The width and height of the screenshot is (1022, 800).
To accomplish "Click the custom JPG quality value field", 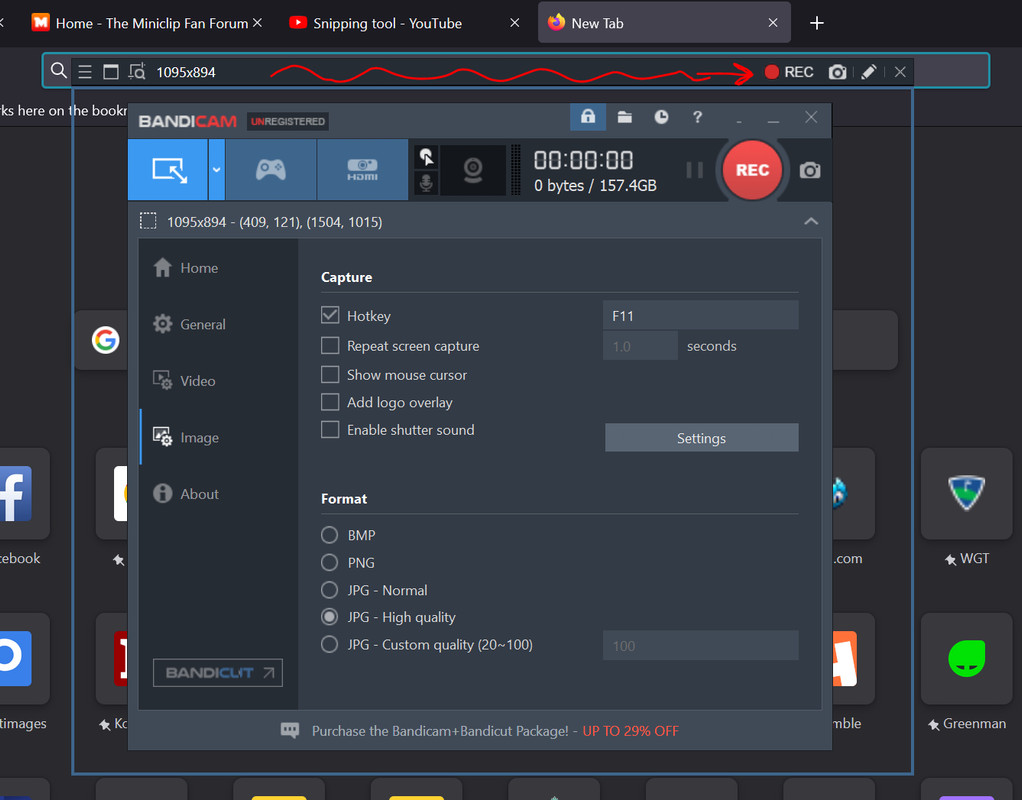I will click(x=701, y=645).
